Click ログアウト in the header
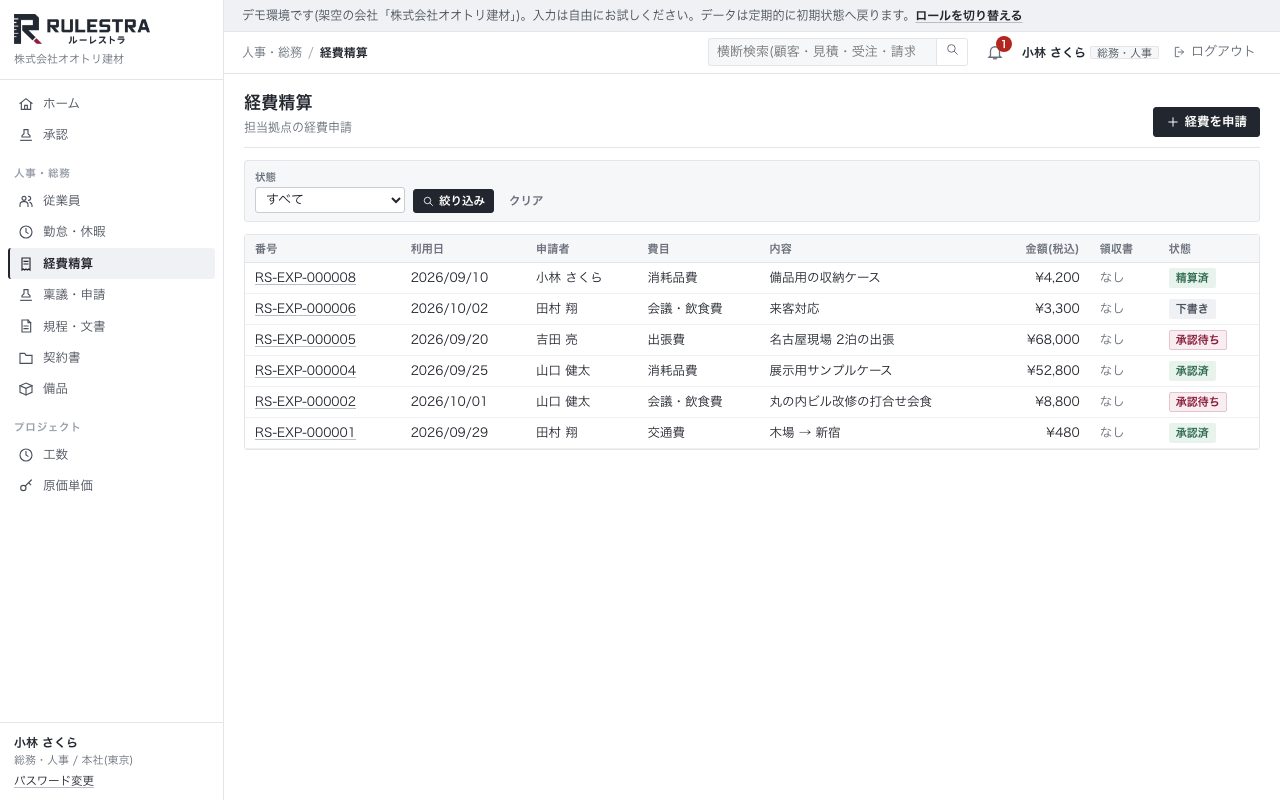 pos(1214,52)
